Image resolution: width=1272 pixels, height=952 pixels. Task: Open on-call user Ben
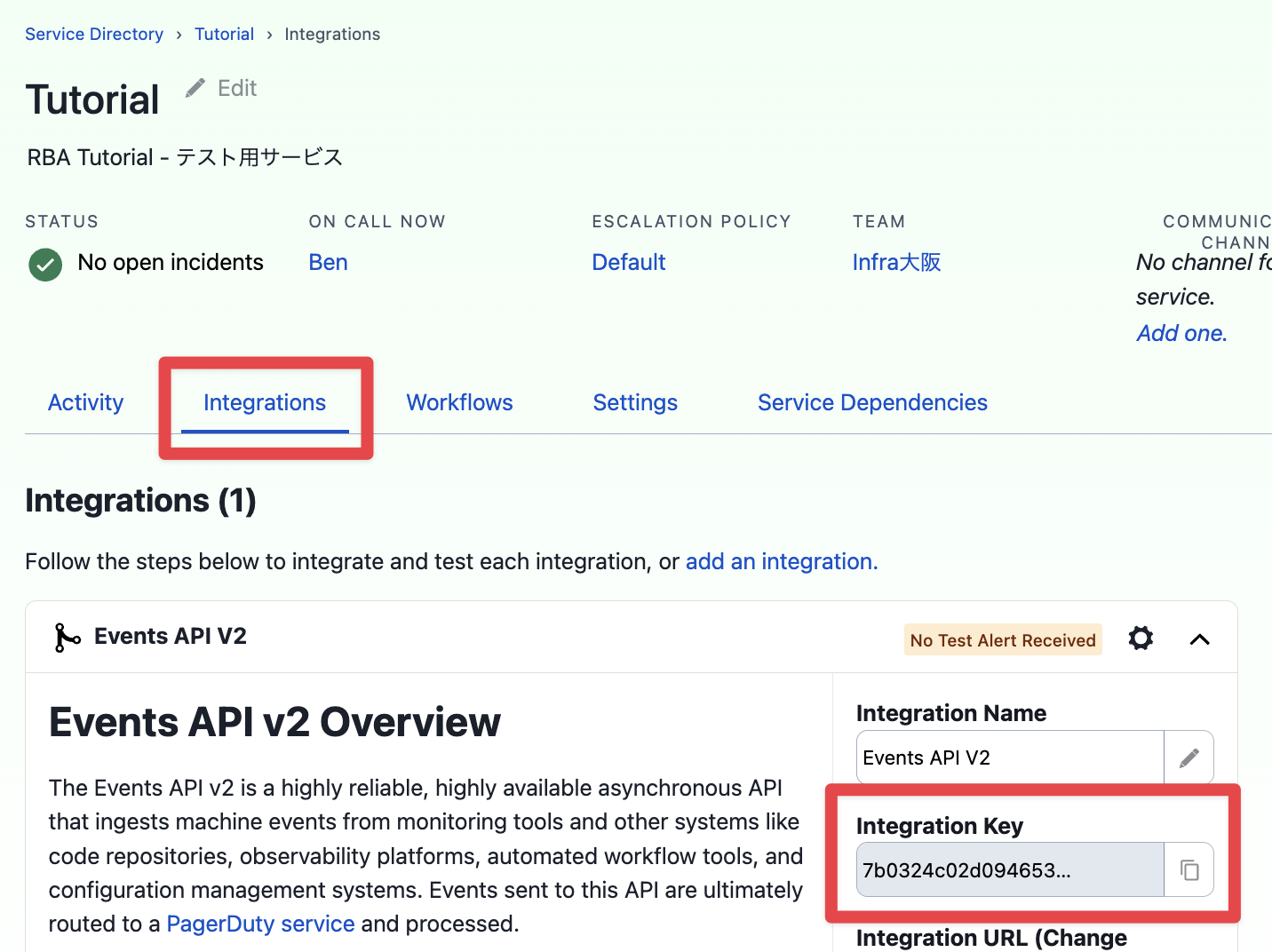[328, 262]
